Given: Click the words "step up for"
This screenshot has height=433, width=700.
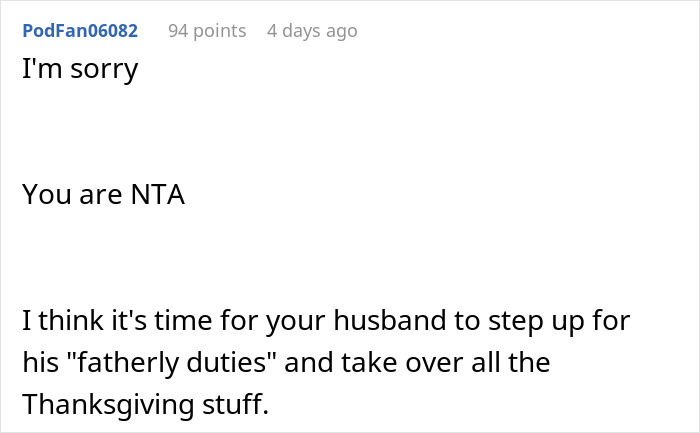Looking at the screenshot, I should (x=559, y=321).
